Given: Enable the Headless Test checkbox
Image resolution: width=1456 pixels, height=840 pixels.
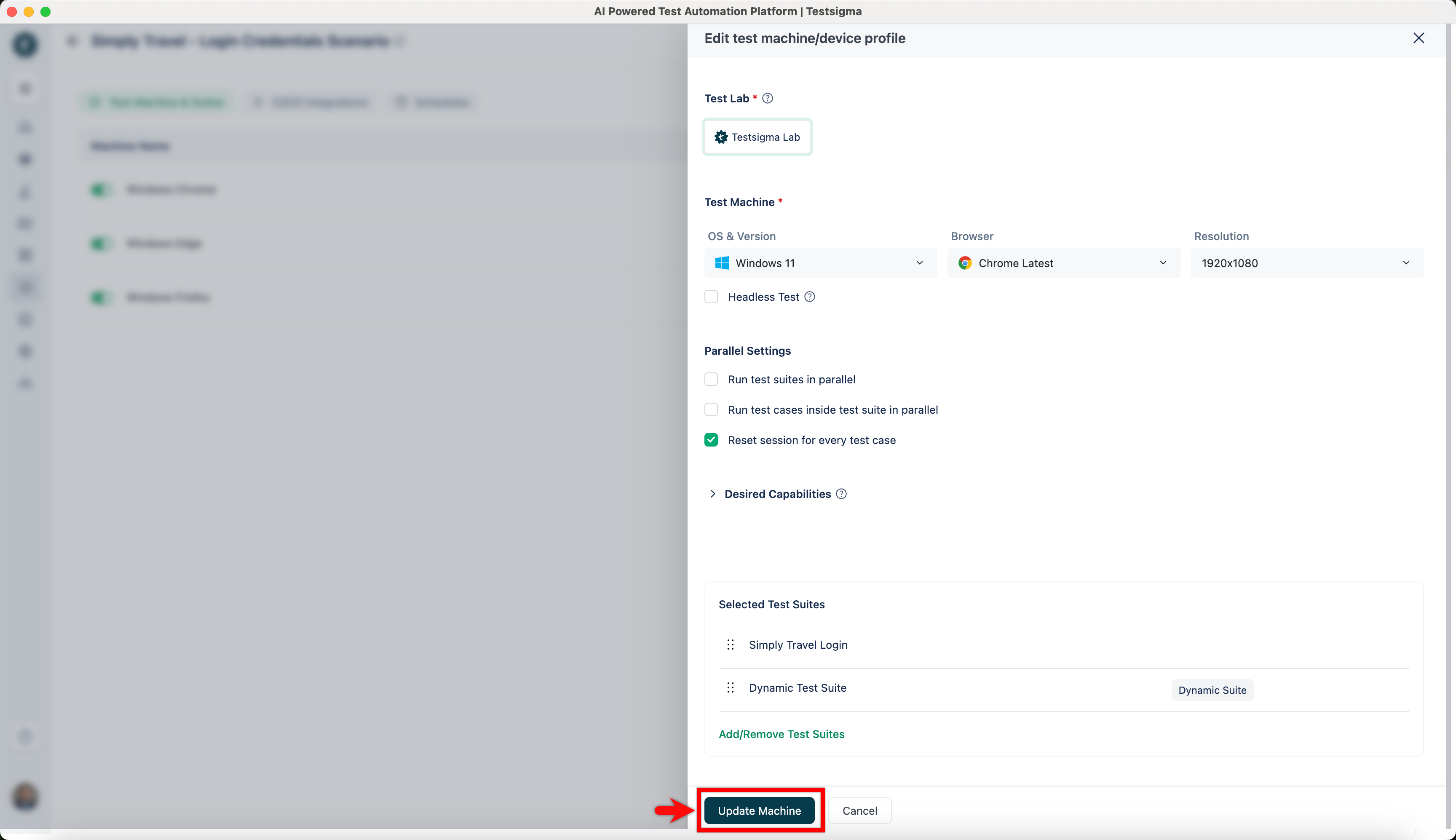Looking at the screenshot, I should coord(711,297).
